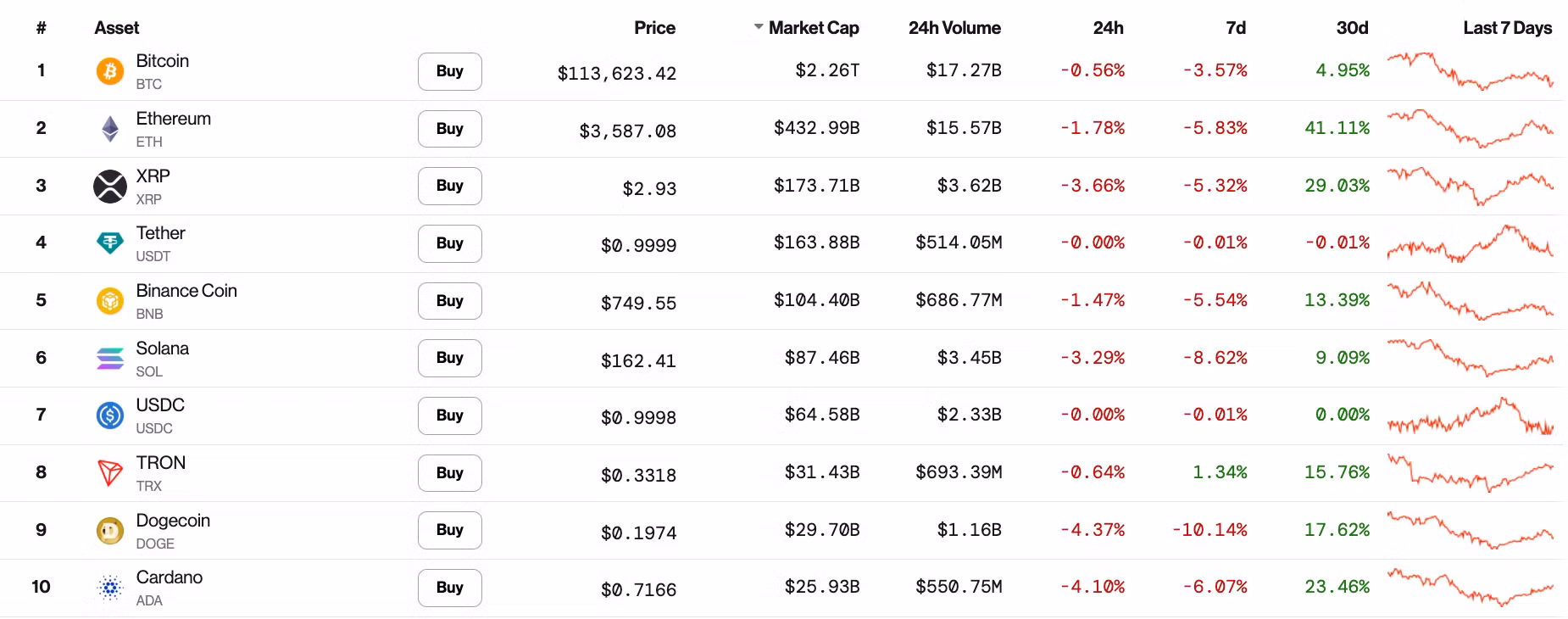Click the USDC coin icon
Image resolution: width=1568 pixels, height=619 pixels.
(x=110, y=415)
